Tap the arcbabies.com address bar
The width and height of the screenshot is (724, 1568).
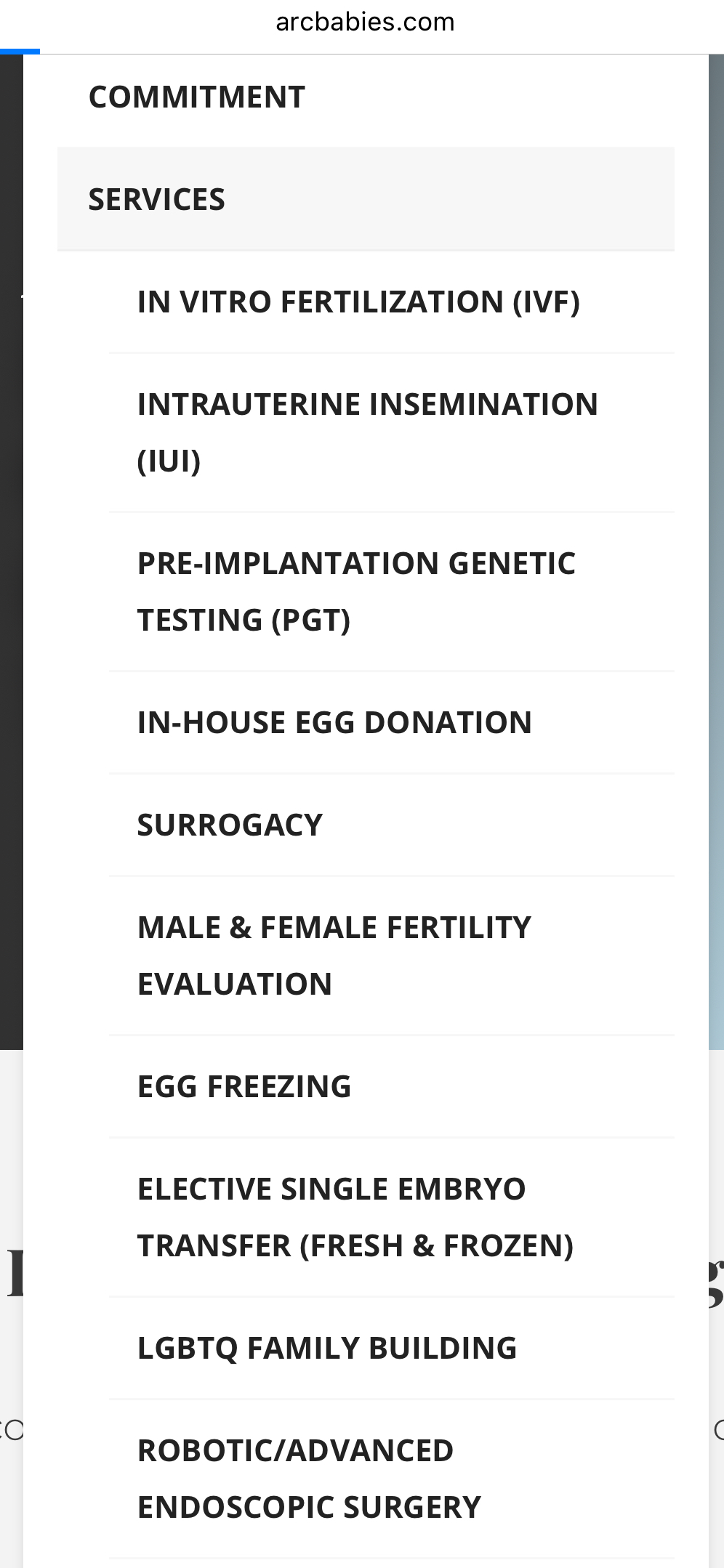click(365, 22)
